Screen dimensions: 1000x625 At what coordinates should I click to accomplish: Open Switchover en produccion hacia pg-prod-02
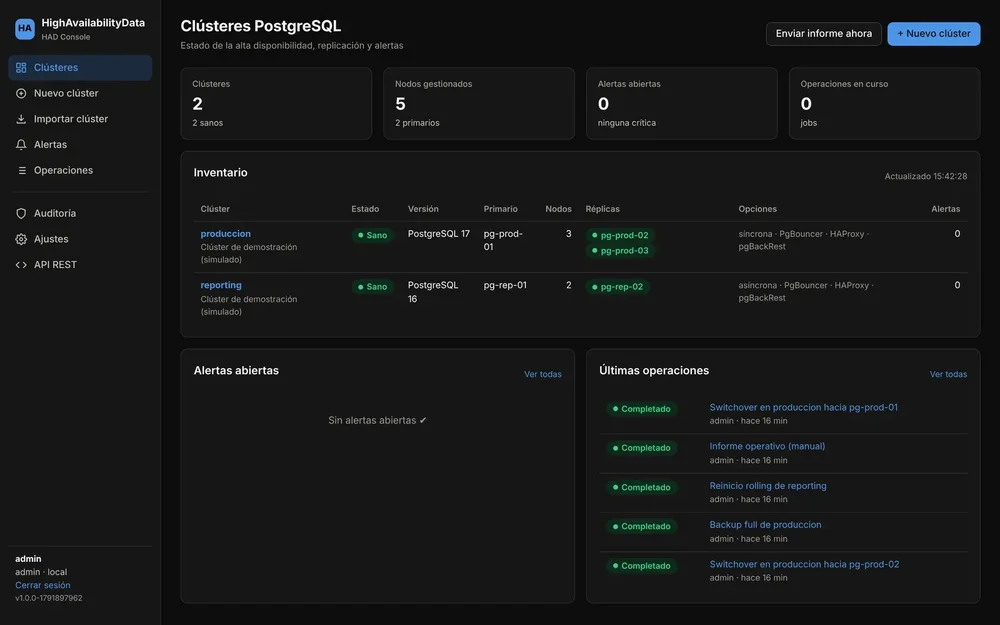point(804,564)
